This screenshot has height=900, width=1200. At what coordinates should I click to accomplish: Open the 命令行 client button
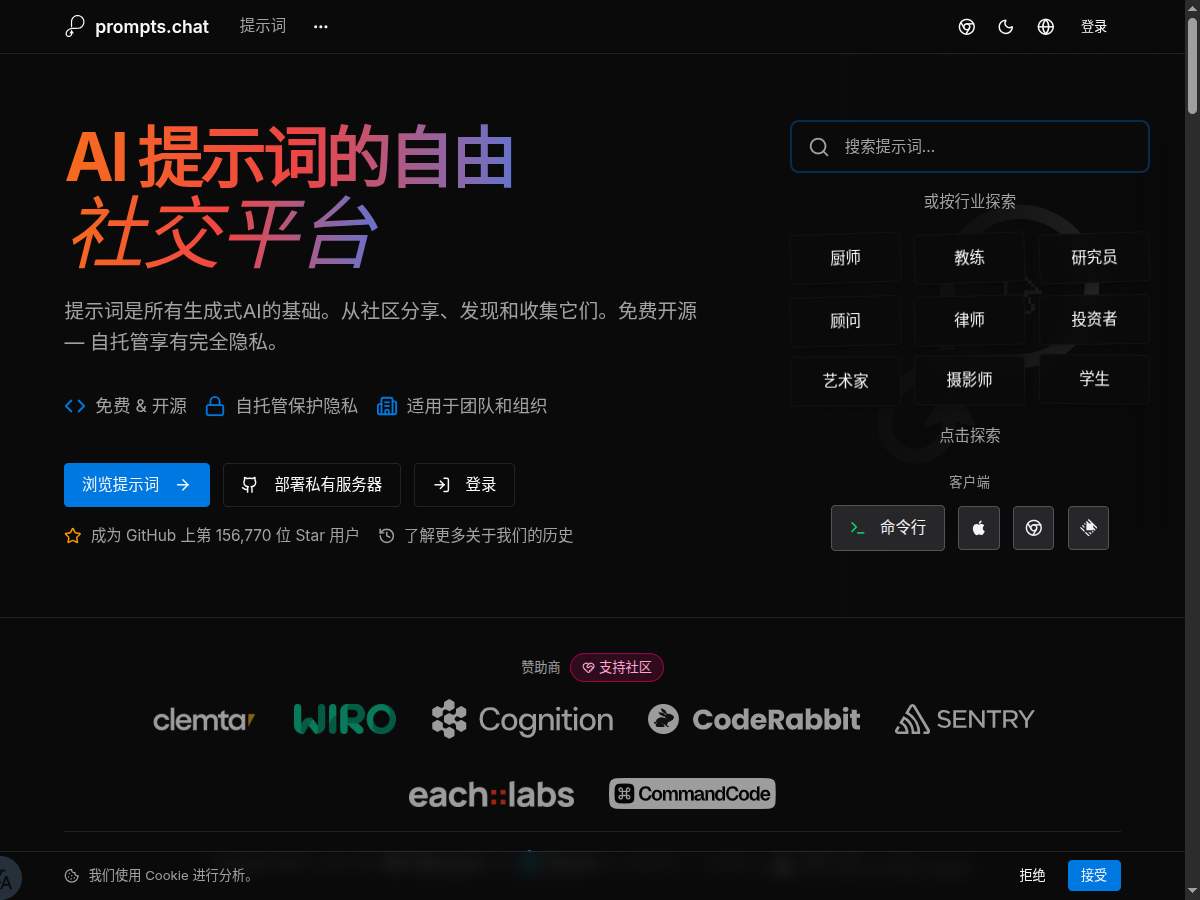[x=887, y=528]
